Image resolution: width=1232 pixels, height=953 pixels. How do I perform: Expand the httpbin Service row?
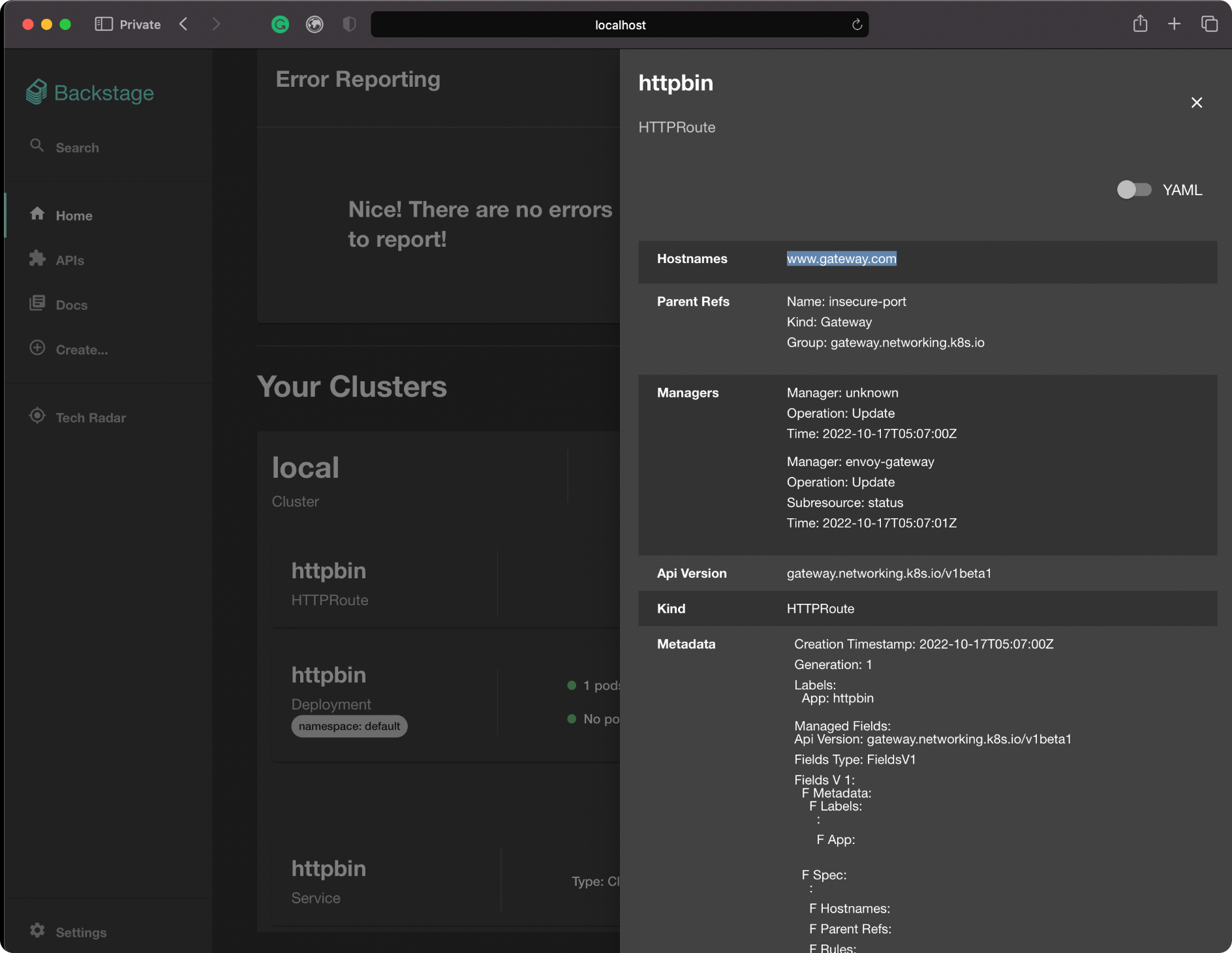[392, 881]
